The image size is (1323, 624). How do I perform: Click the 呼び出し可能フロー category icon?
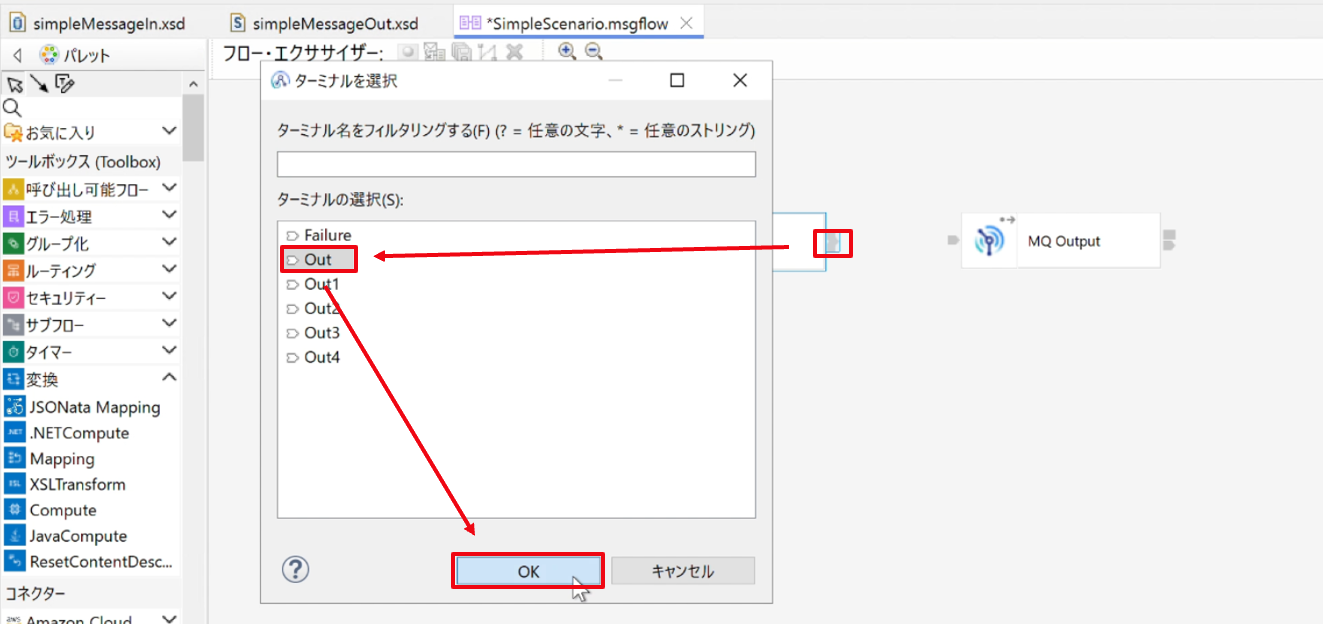click(13, 189)
